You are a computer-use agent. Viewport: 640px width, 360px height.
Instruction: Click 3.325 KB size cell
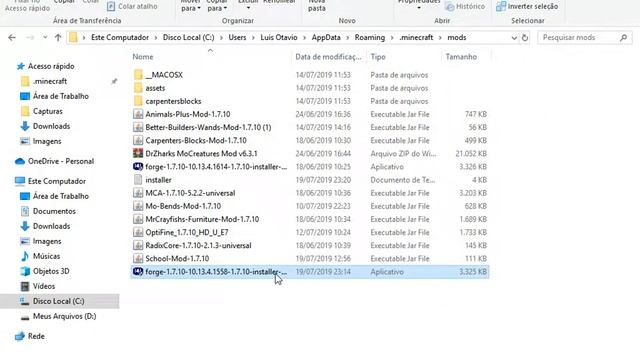(x=473, y=272)
